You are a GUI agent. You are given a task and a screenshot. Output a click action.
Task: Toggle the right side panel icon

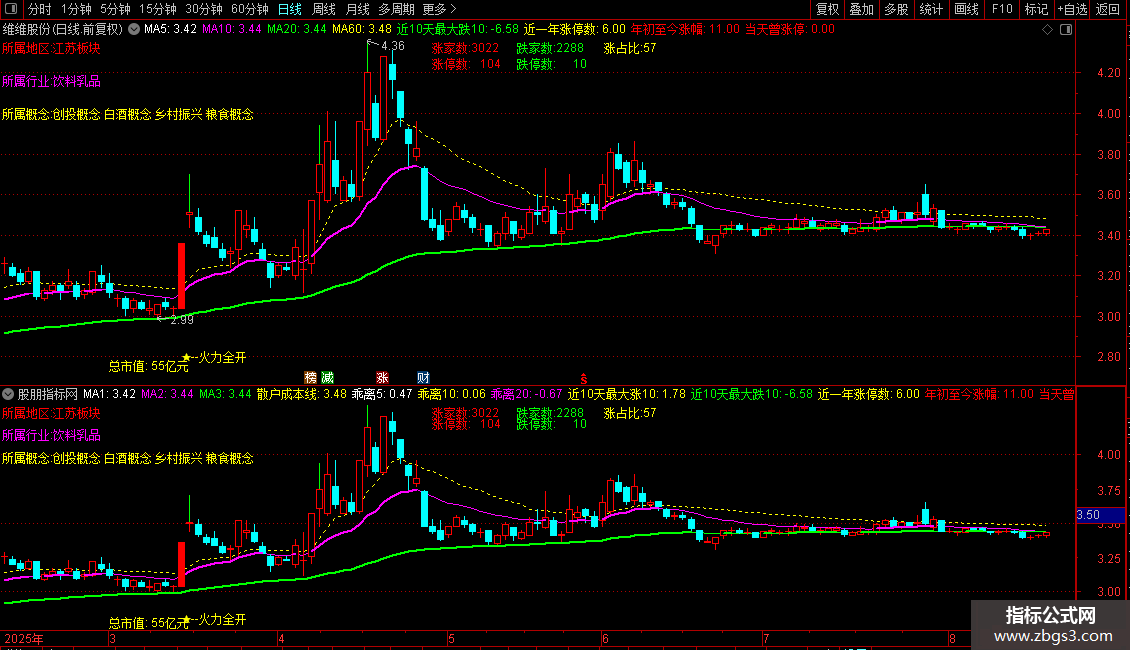point(1066,30)
